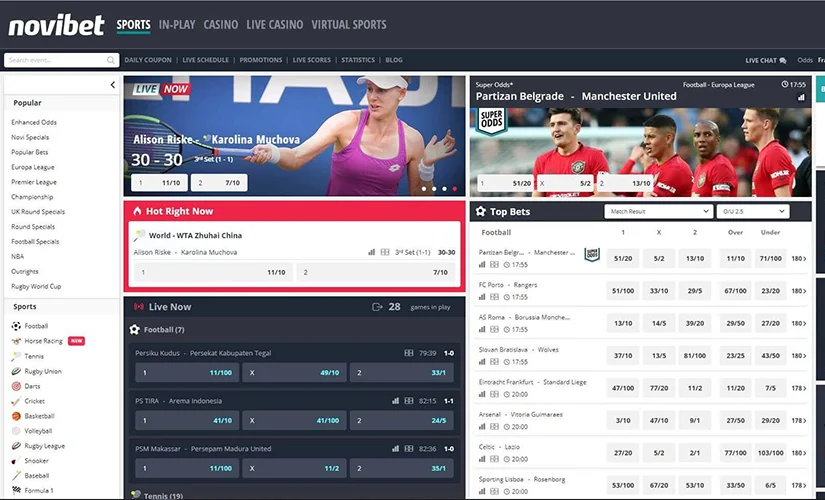Open the Live Schedule link
The image size is (825, 500).
tap(205, 60)
